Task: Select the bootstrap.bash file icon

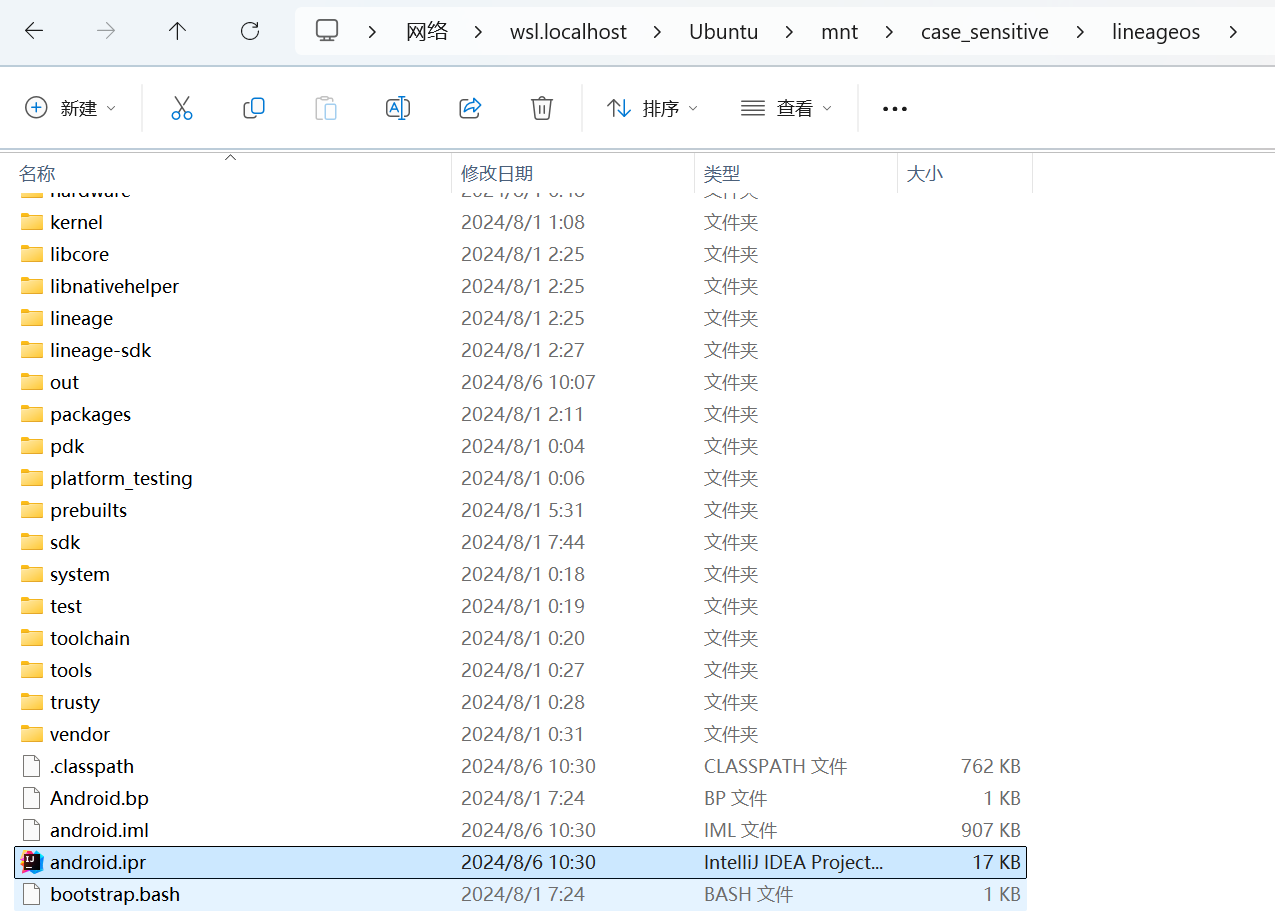Action: point(32,894)
